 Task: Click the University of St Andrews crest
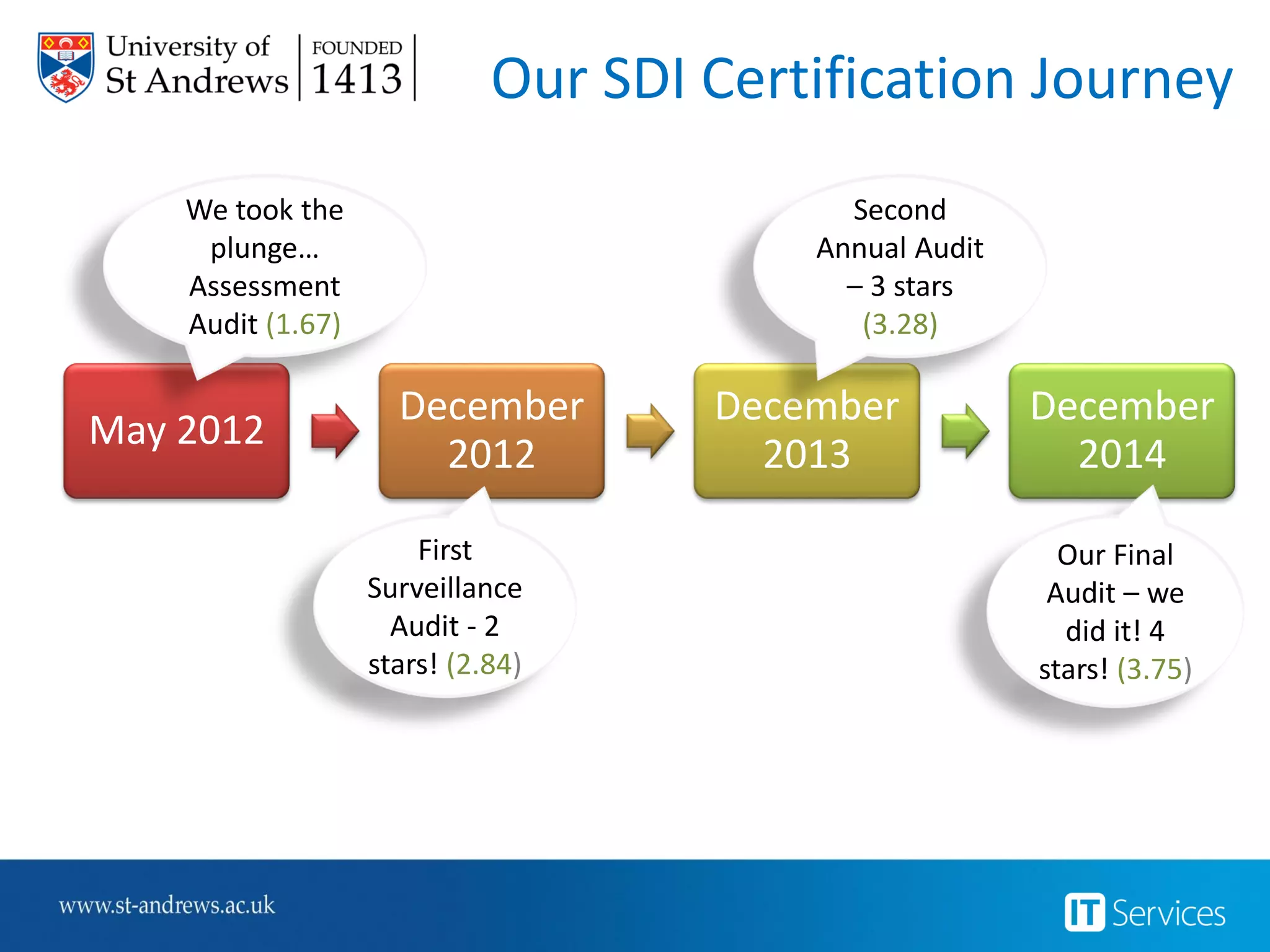point(66,67)
